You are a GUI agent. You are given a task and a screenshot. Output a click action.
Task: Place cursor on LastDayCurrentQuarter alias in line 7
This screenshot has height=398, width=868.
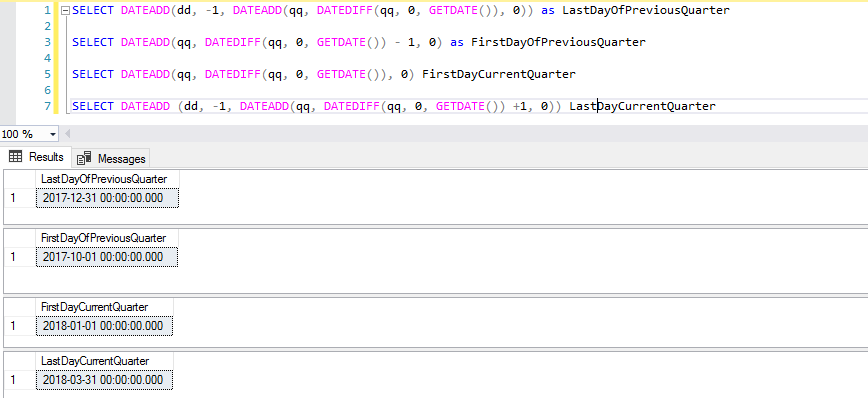pyautogui.click(x=642, y=106)
